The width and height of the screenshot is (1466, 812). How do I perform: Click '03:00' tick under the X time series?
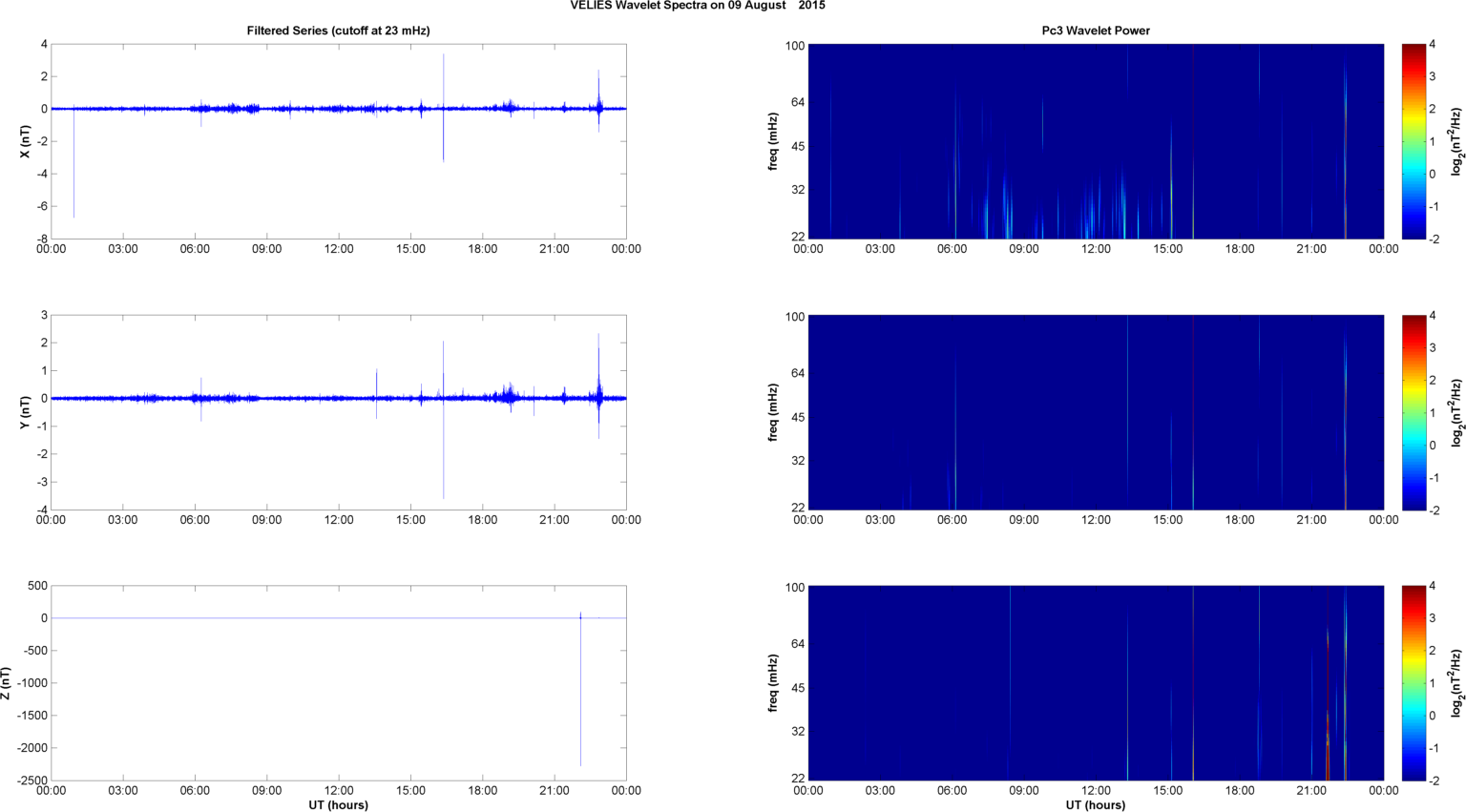(x=123, y=249)
